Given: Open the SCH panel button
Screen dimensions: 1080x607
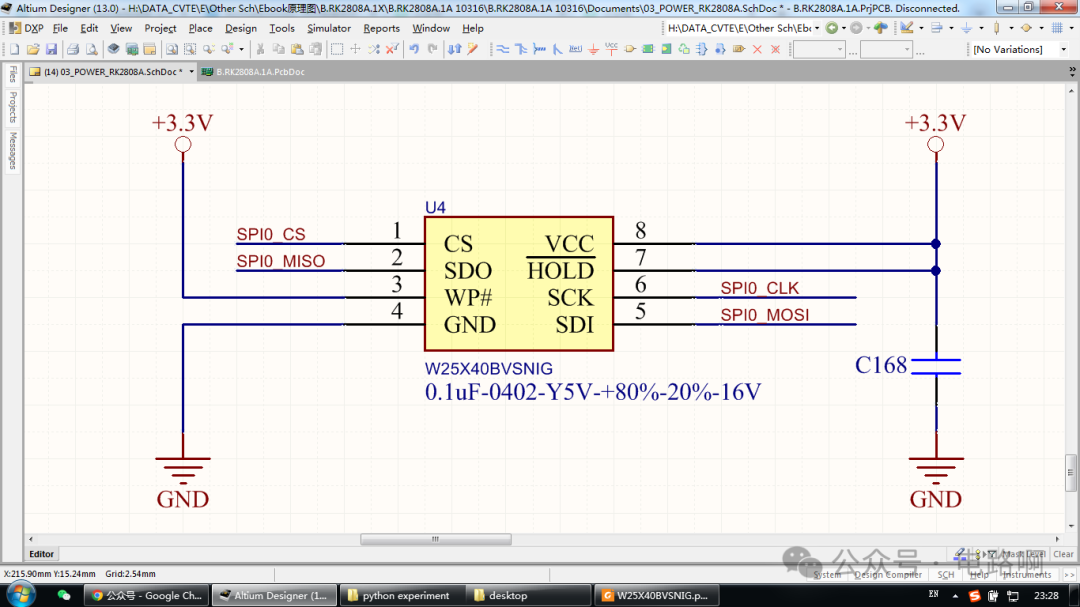Looking at the screenshot, I should click(x=946, y=575).
